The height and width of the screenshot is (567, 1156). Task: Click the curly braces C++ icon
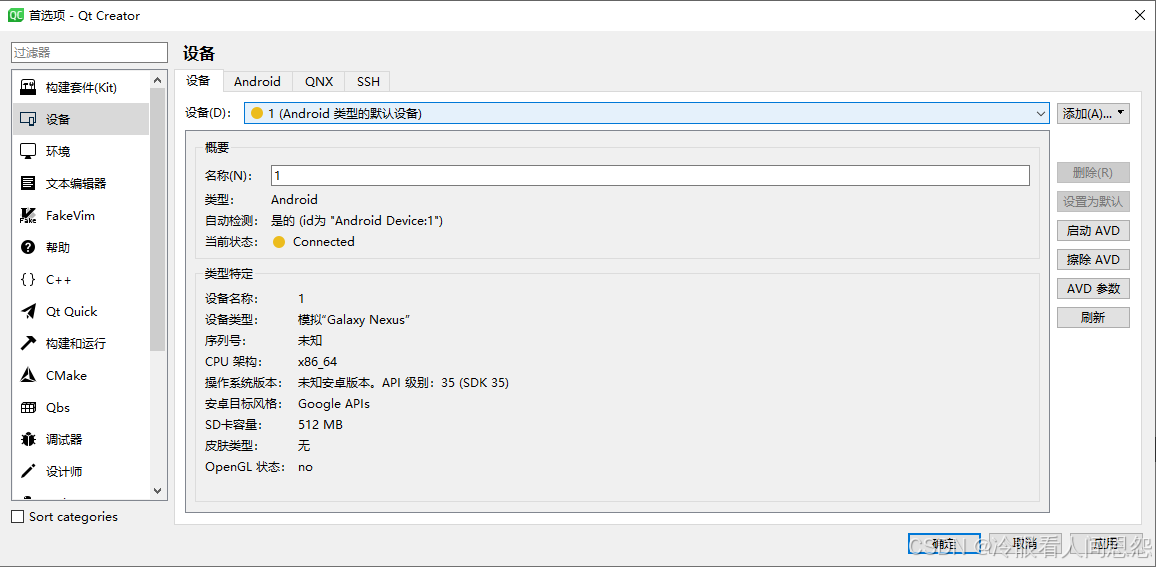pyautogui.click(x=28, y=279)
